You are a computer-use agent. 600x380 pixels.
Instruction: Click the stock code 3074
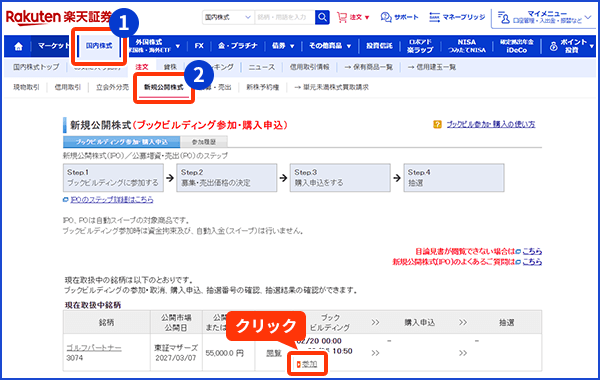75,358
